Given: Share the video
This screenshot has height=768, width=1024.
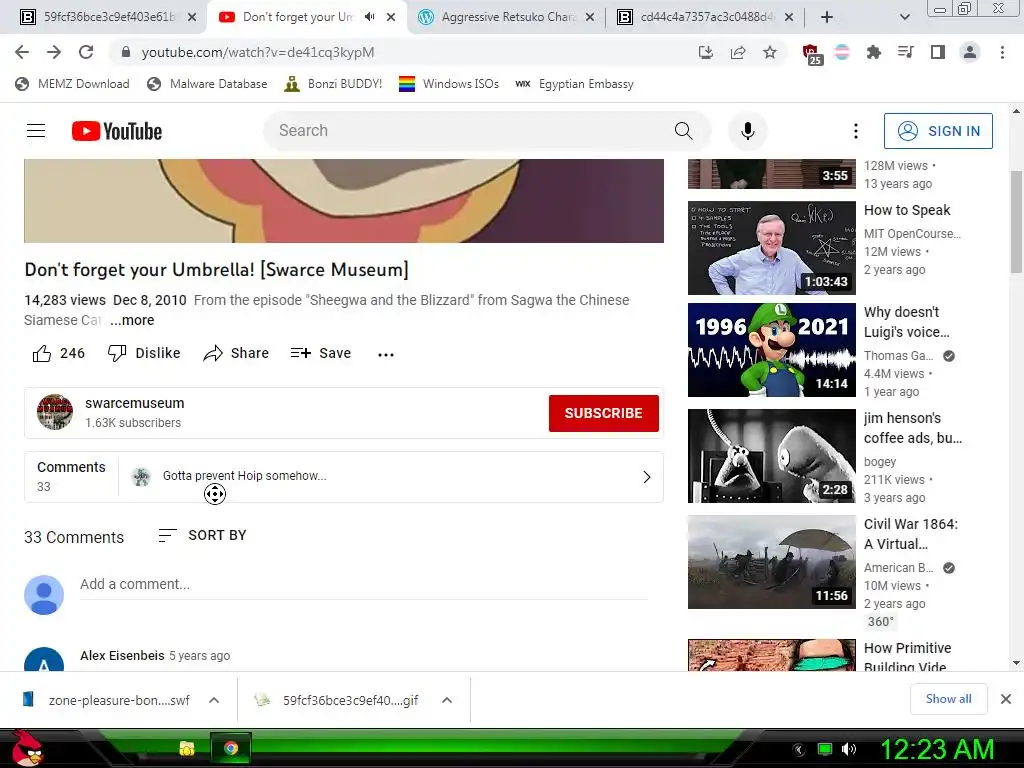Looking at the screenshot, I should tap(236, 353).
